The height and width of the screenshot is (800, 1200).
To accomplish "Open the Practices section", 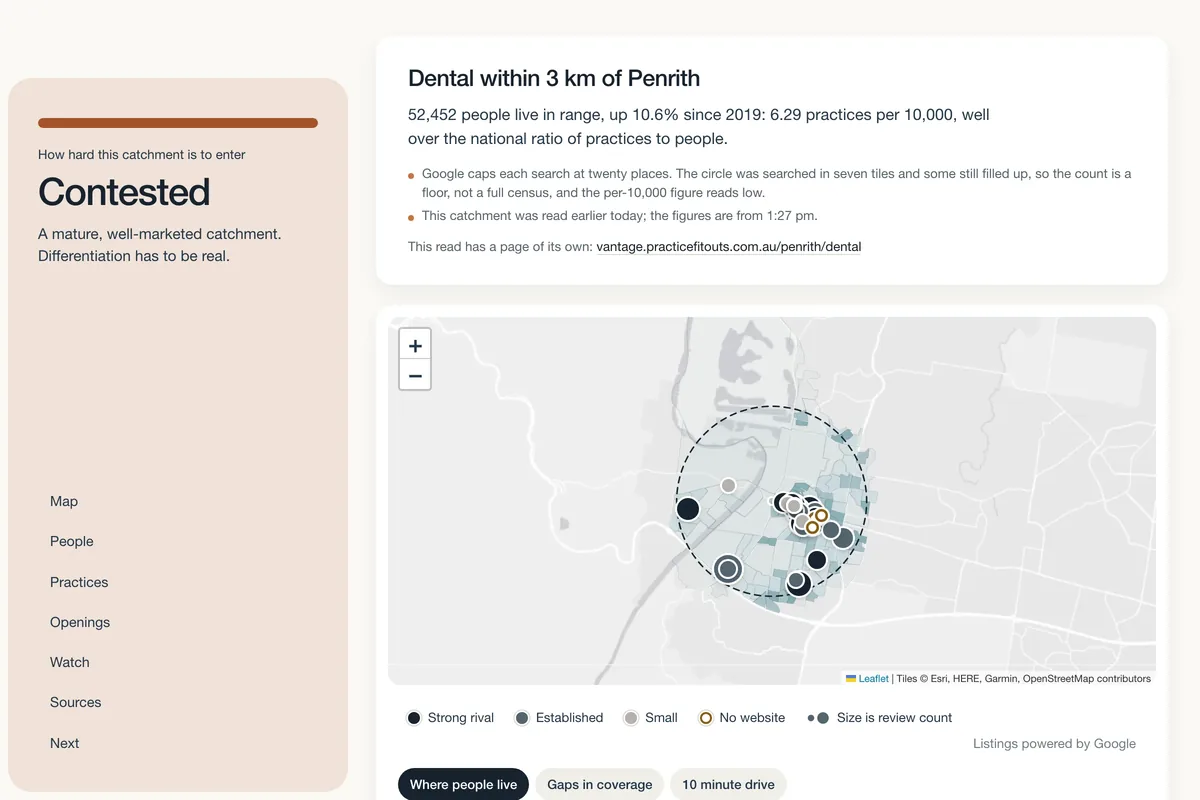I will click(79, 582).
